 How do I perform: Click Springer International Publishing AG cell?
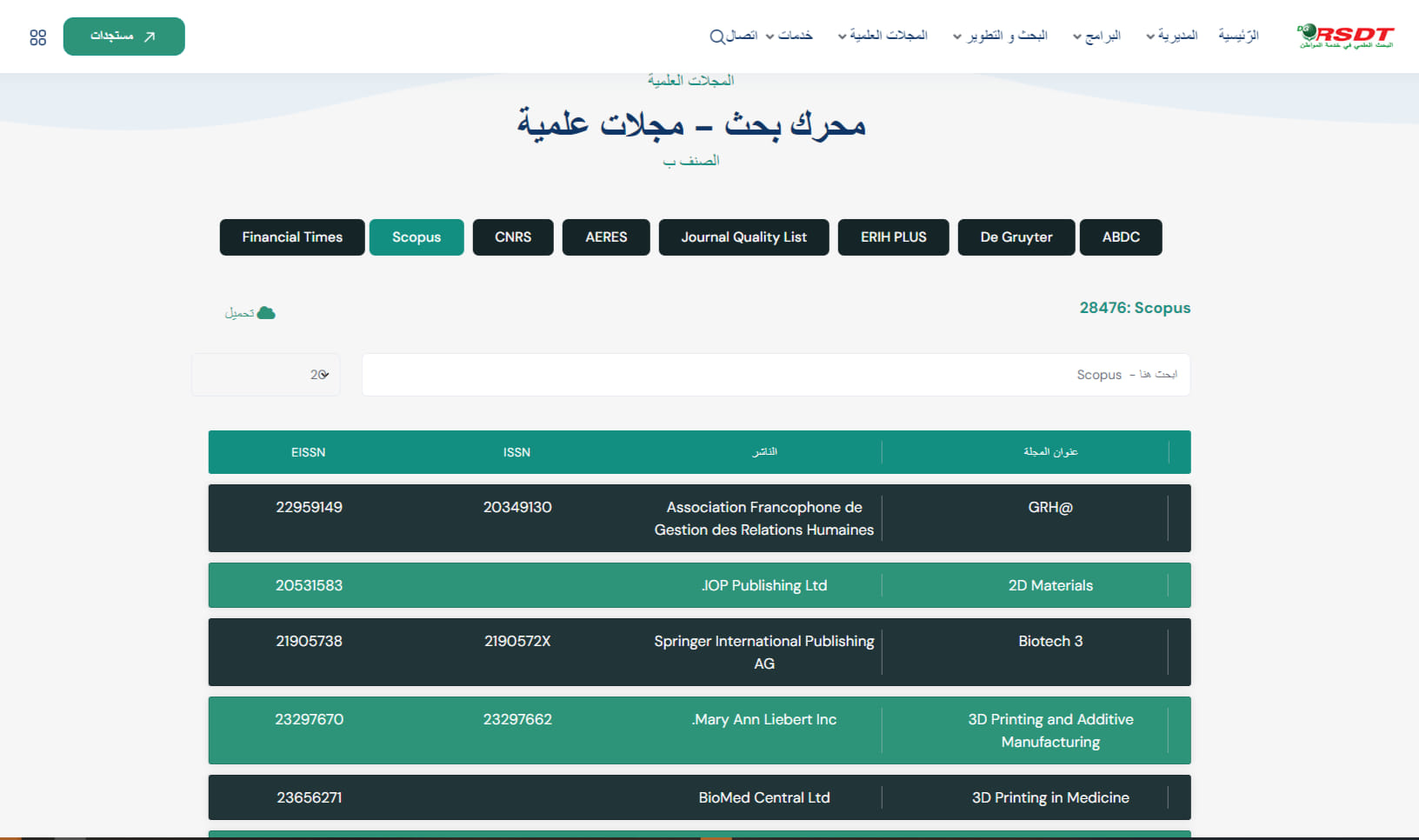tap(764, 652)
